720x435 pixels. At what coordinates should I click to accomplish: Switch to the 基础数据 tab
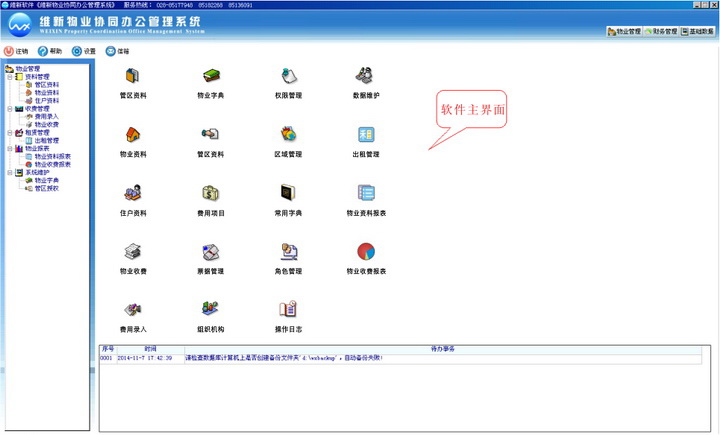(x=698, y=31)
